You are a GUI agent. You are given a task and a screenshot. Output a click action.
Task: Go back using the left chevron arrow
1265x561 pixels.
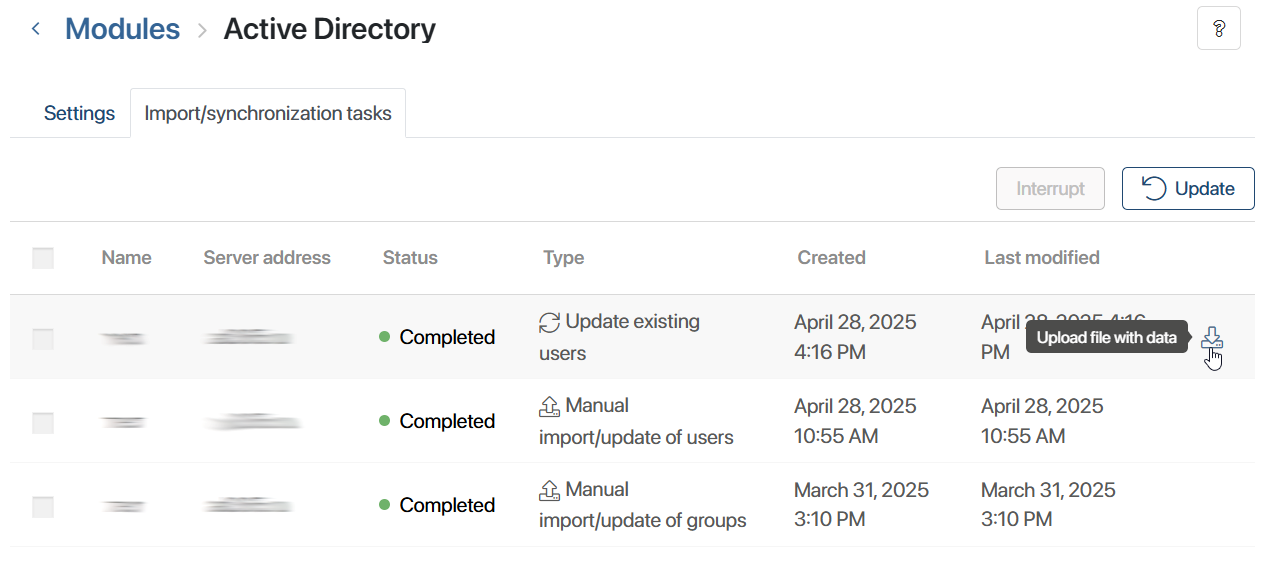pos(36,29)
